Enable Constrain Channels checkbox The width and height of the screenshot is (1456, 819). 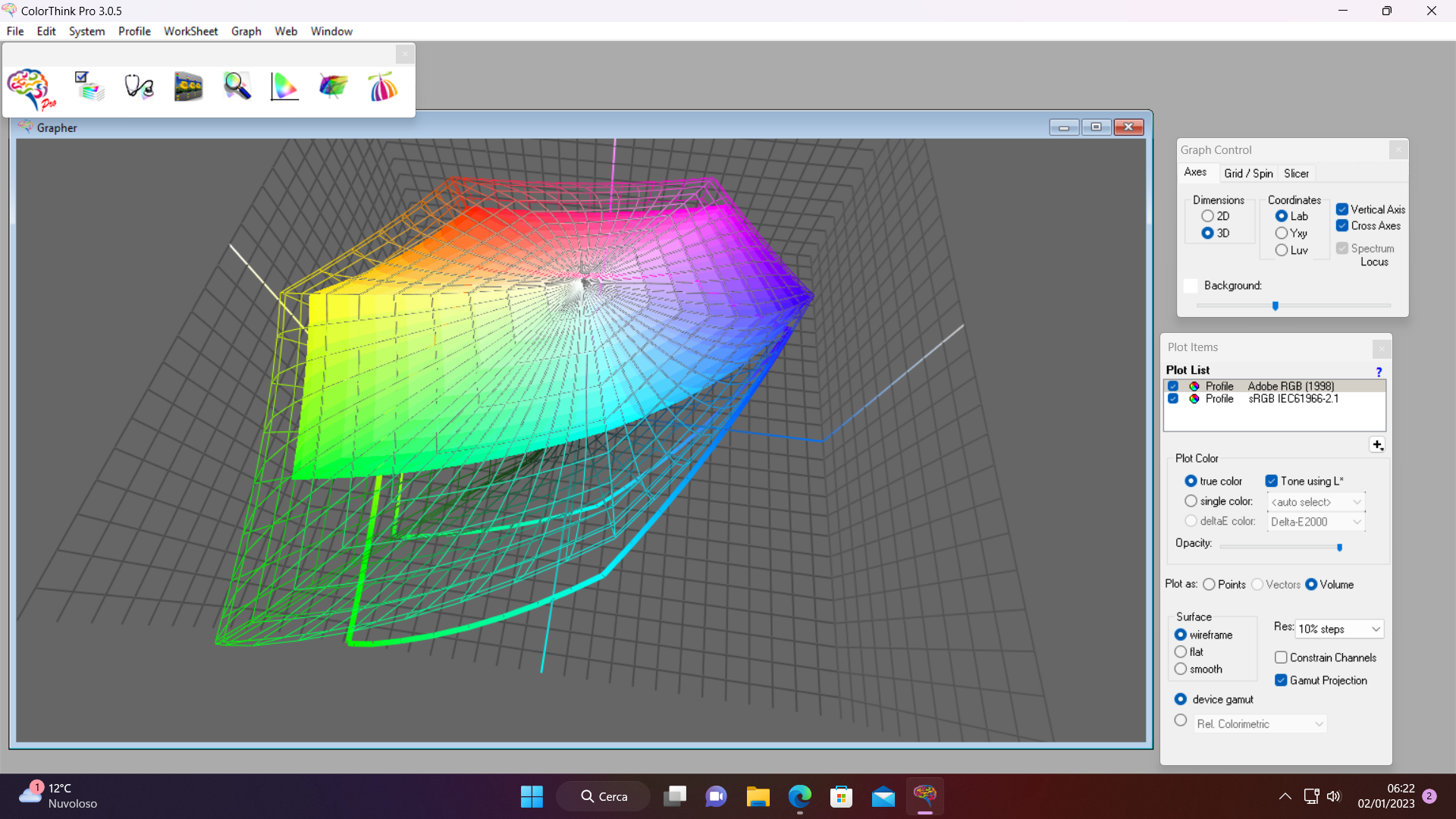(x=1281, y=657)
